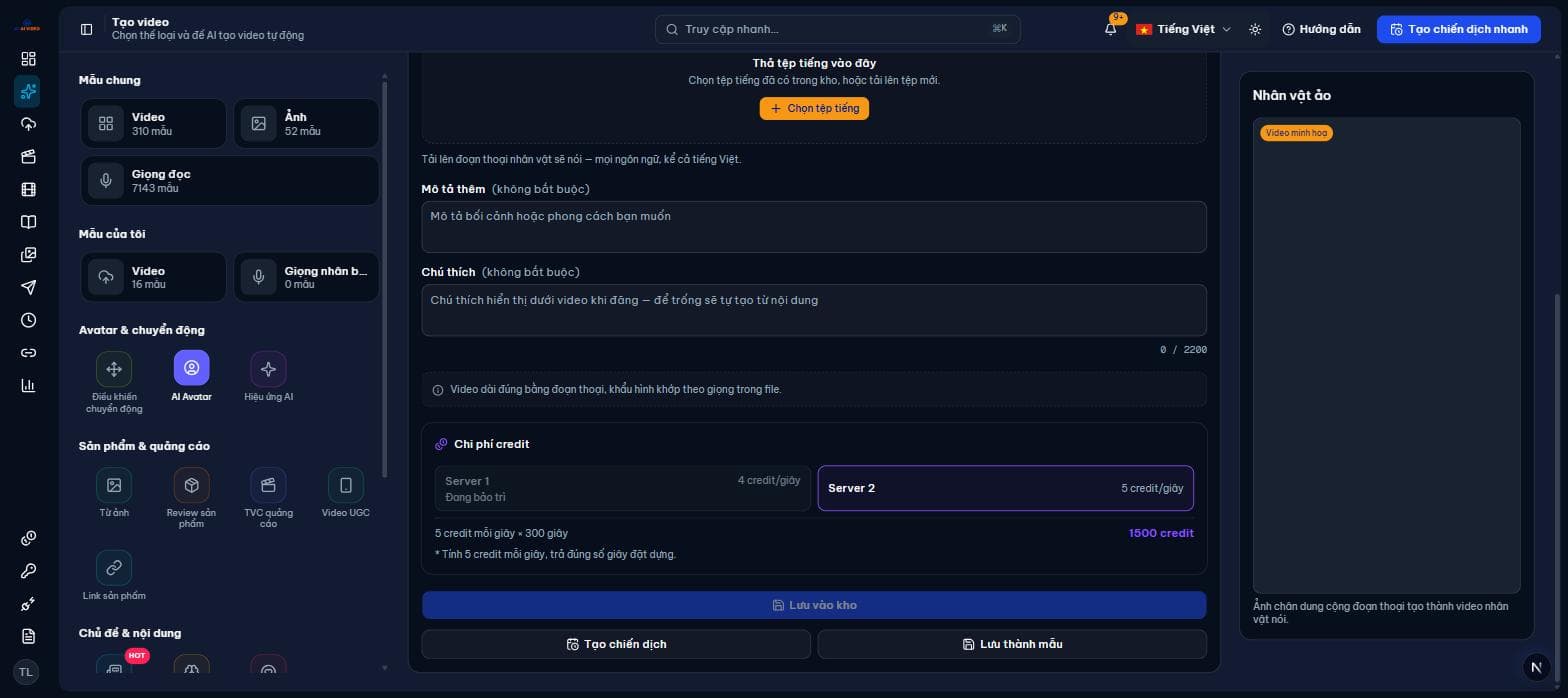Switch theme with the sun icon
The width and height of the screenshot is (1568, 698).
click(x=1255, y=29)
